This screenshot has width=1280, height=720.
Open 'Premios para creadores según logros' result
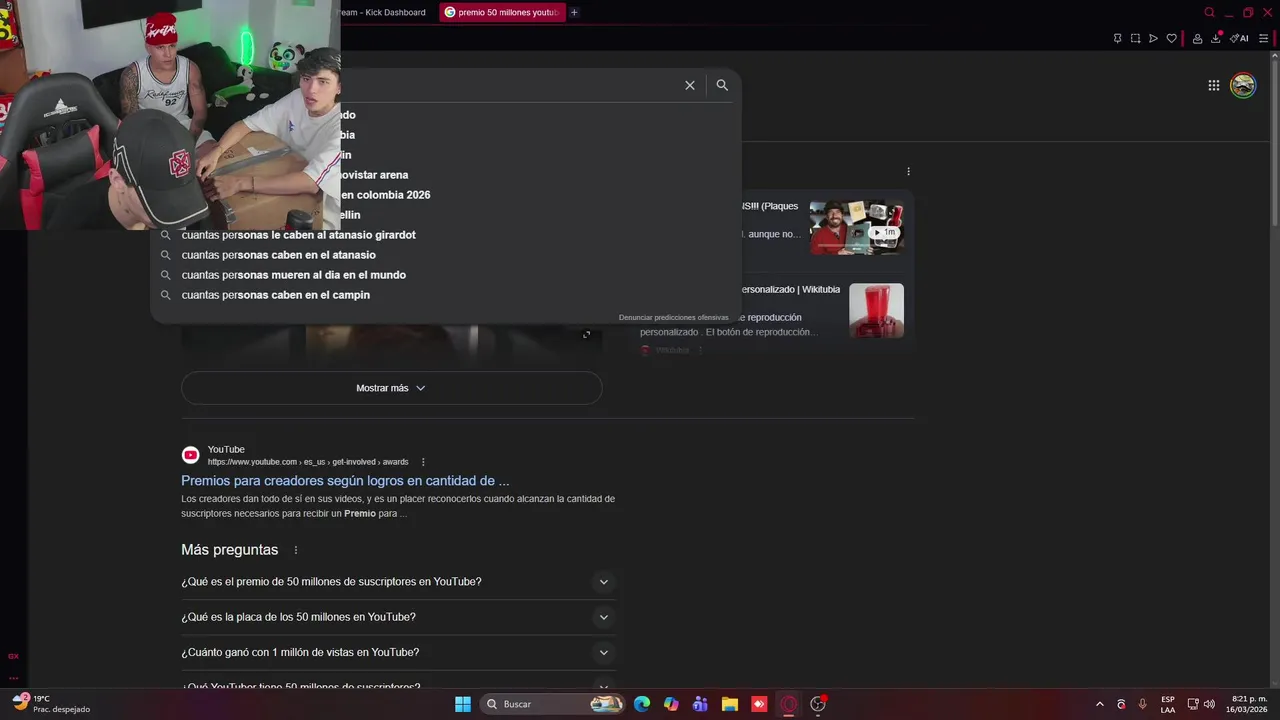click(x=345, y=480)
